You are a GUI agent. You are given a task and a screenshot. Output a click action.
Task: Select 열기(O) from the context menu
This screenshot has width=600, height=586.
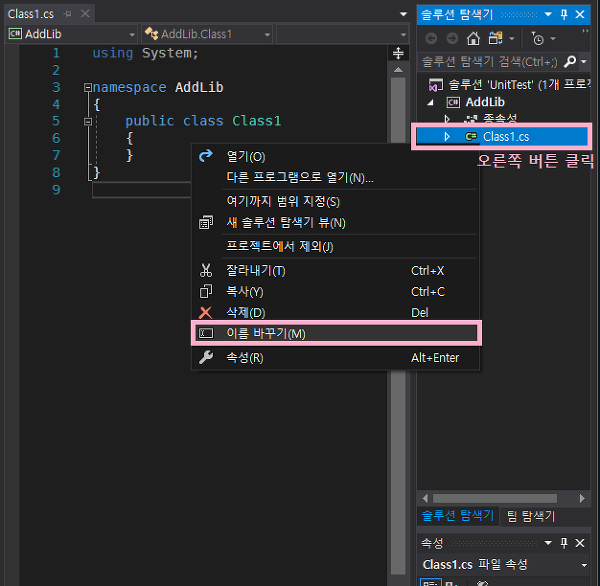point(335,156)
